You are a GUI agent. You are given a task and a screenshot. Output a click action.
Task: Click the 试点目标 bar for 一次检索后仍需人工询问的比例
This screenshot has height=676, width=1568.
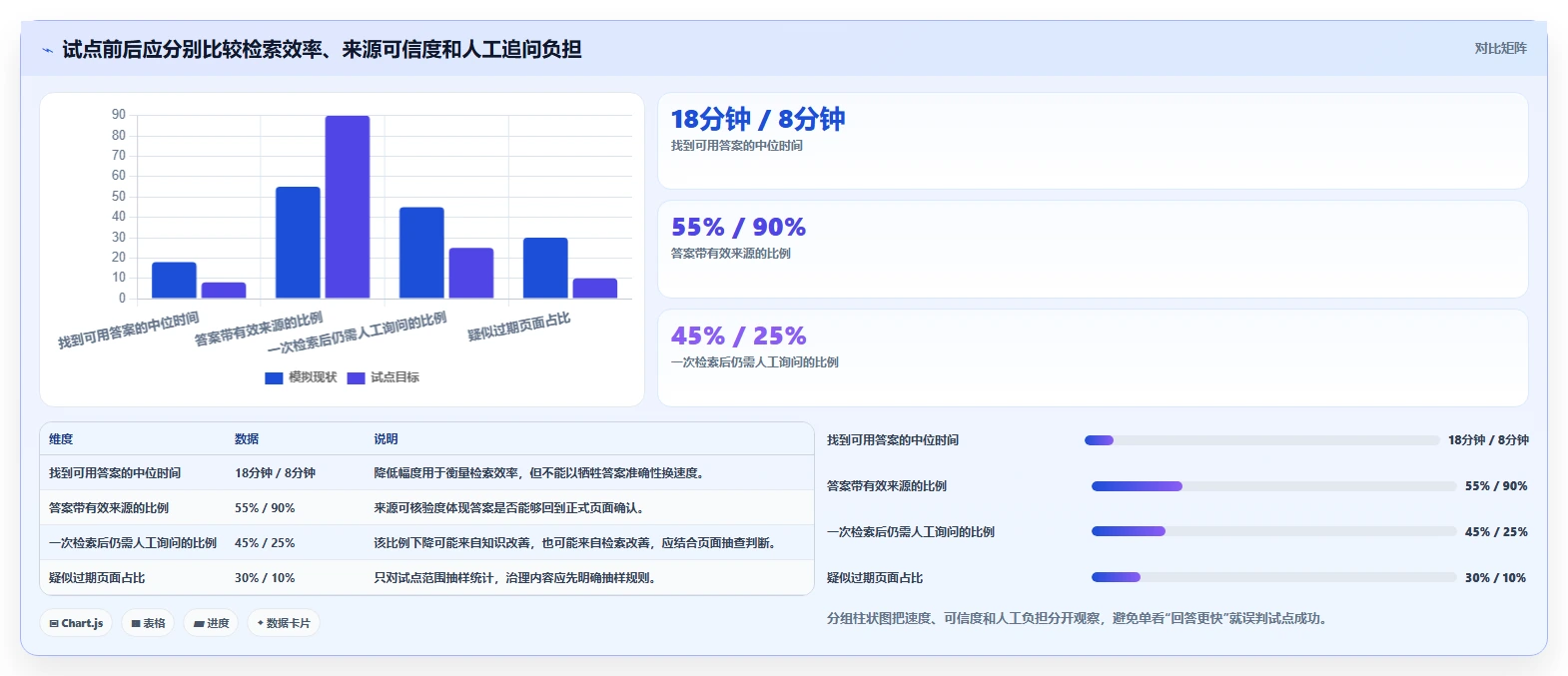(471, 273)
